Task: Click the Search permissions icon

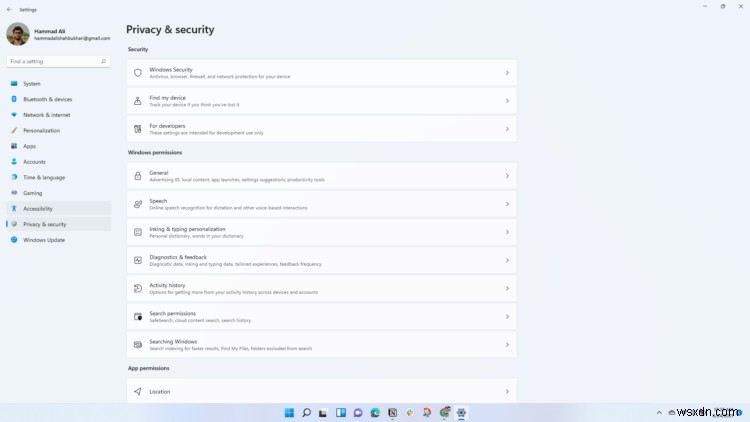Action: click(138, 317)
